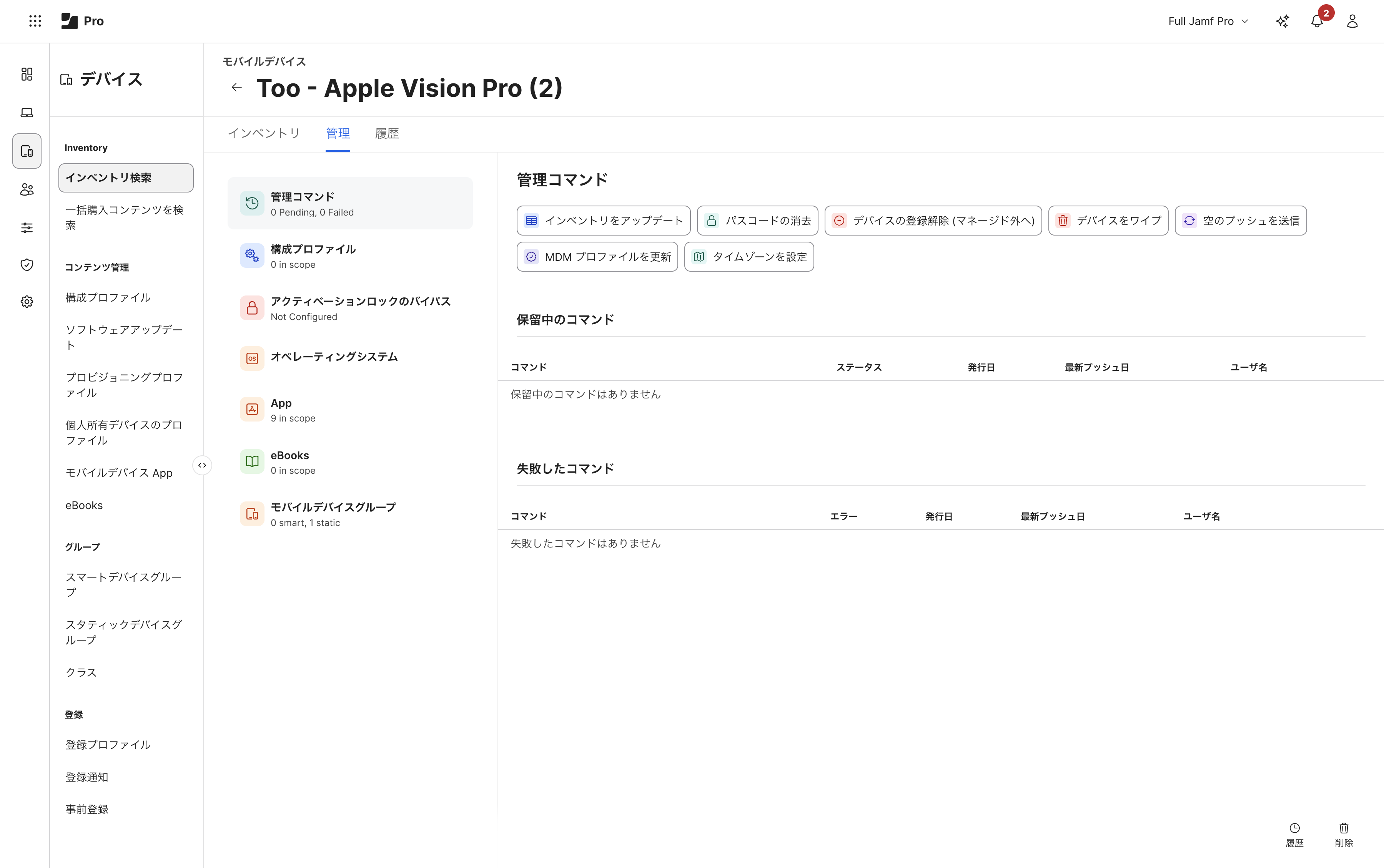Open notifications bell with badge 2

[1317, 21]
